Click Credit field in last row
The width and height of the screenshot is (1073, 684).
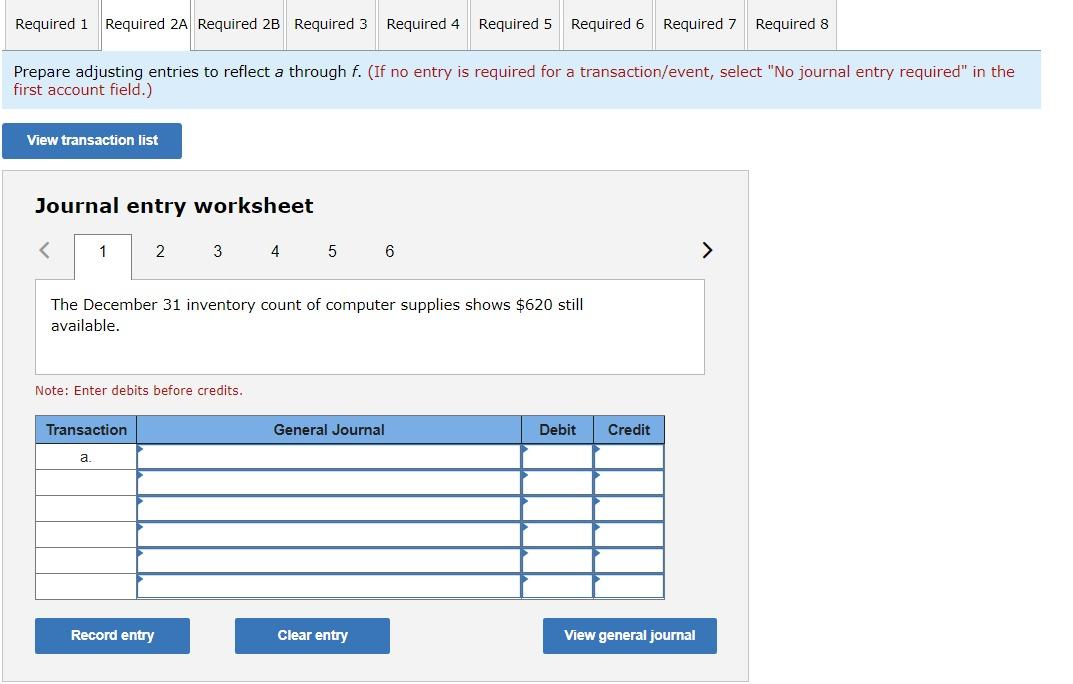(629, 586)
